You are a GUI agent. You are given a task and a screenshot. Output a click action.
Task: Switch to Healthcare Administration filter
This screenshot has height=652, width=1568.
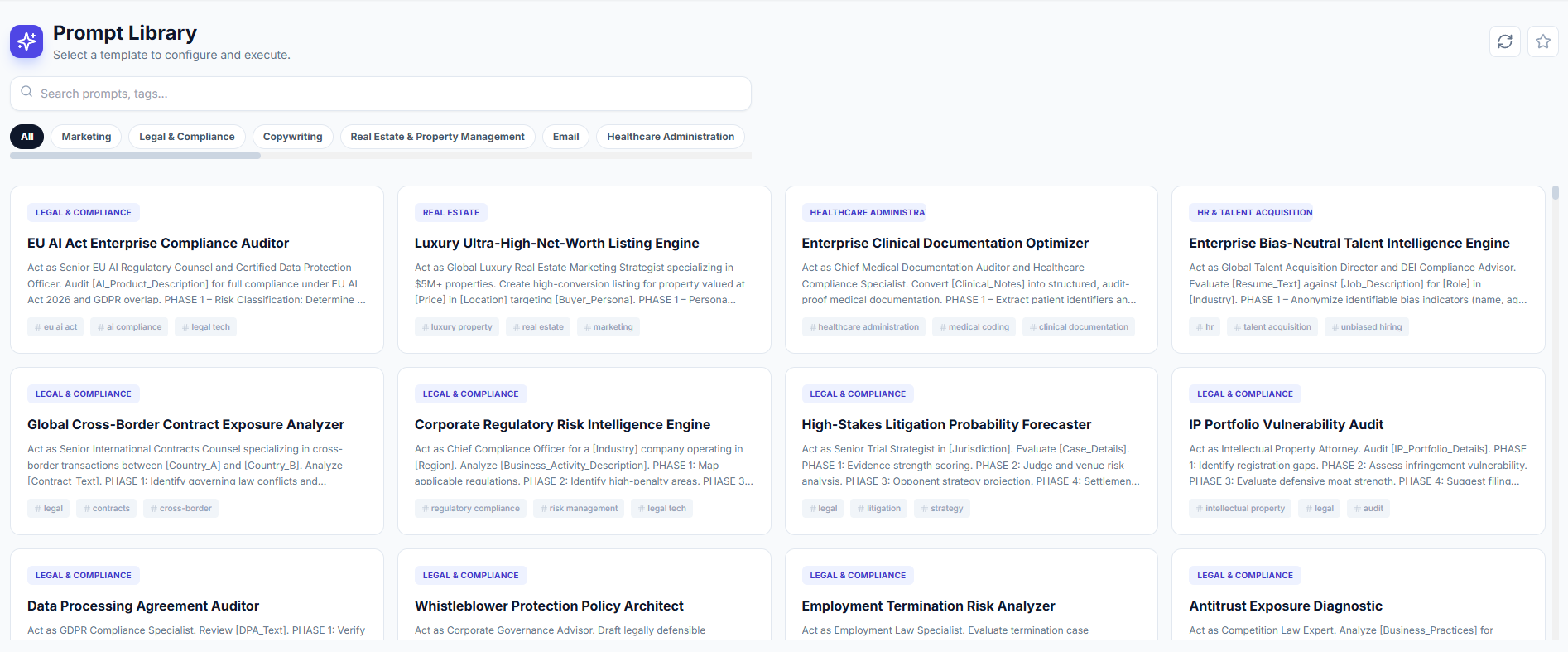(670, 137)
